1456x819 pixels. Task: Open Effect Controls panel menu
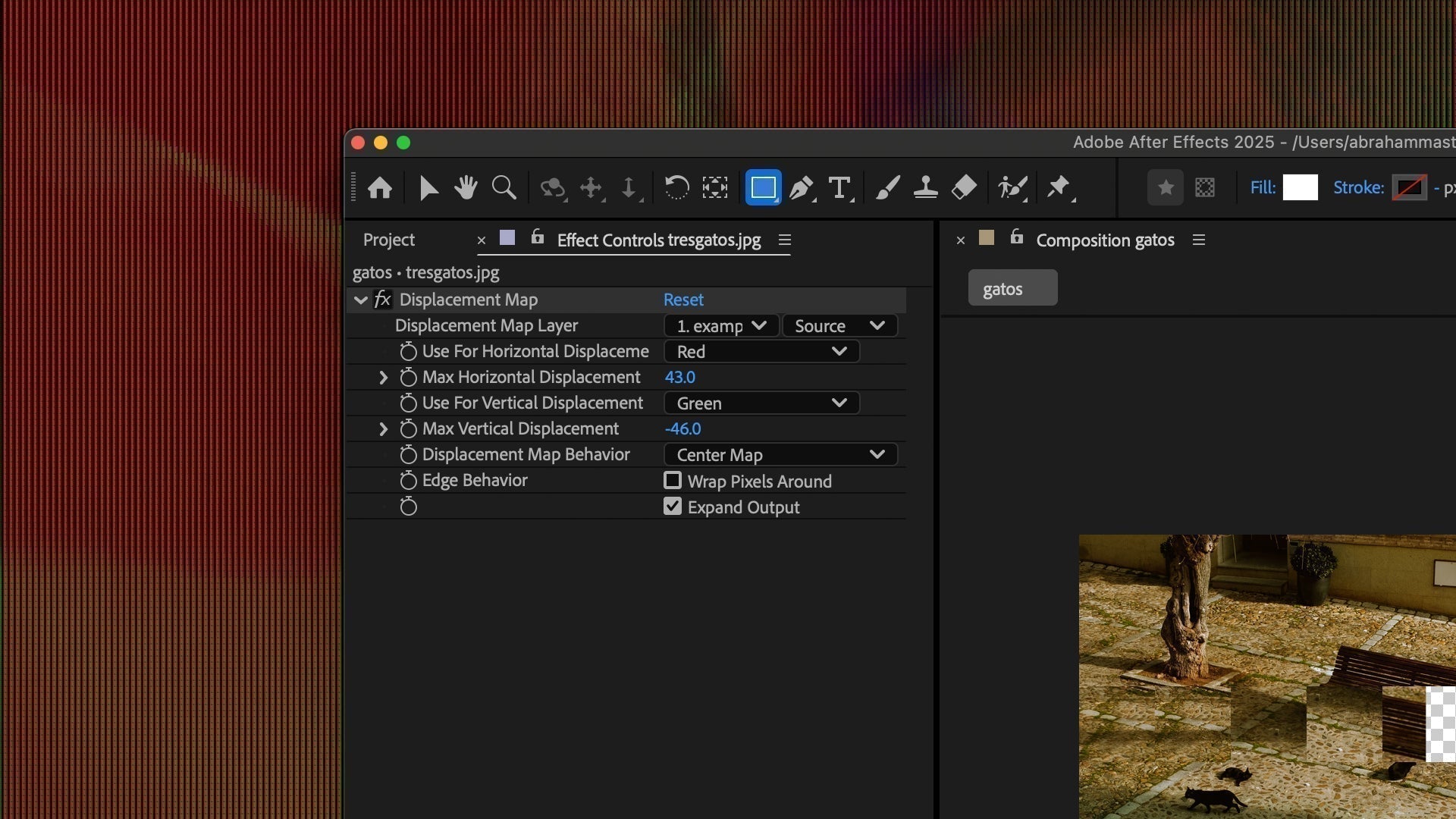pos(785,240)
